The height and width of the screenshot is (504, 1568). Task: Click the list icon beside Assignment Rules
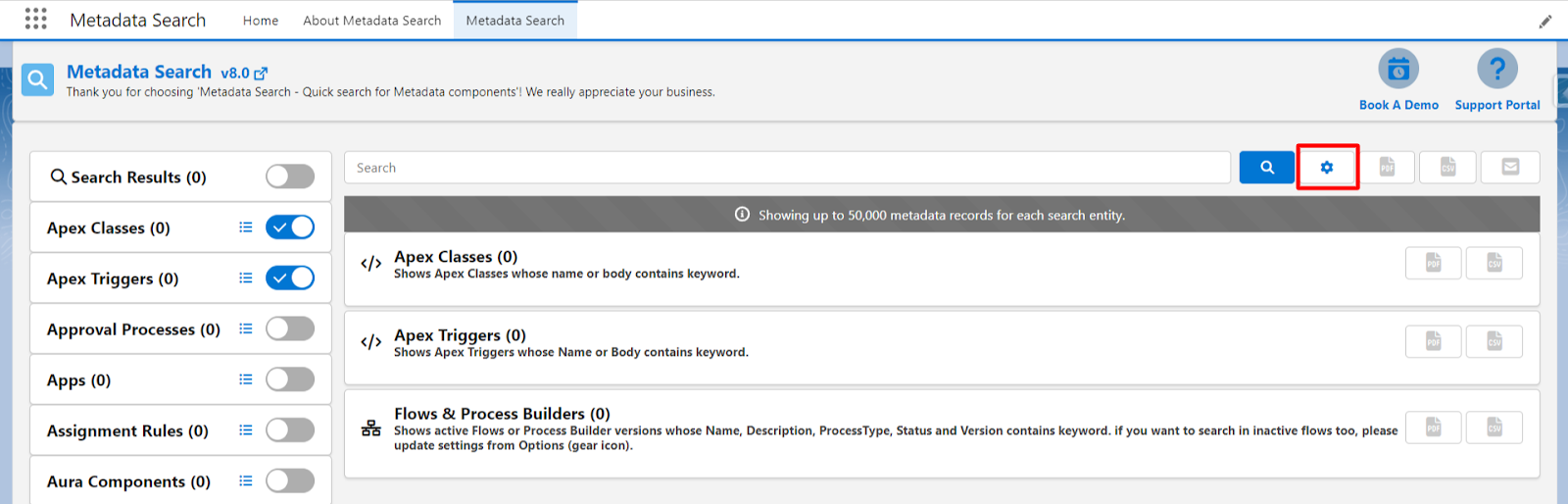[x=246, y=430]
